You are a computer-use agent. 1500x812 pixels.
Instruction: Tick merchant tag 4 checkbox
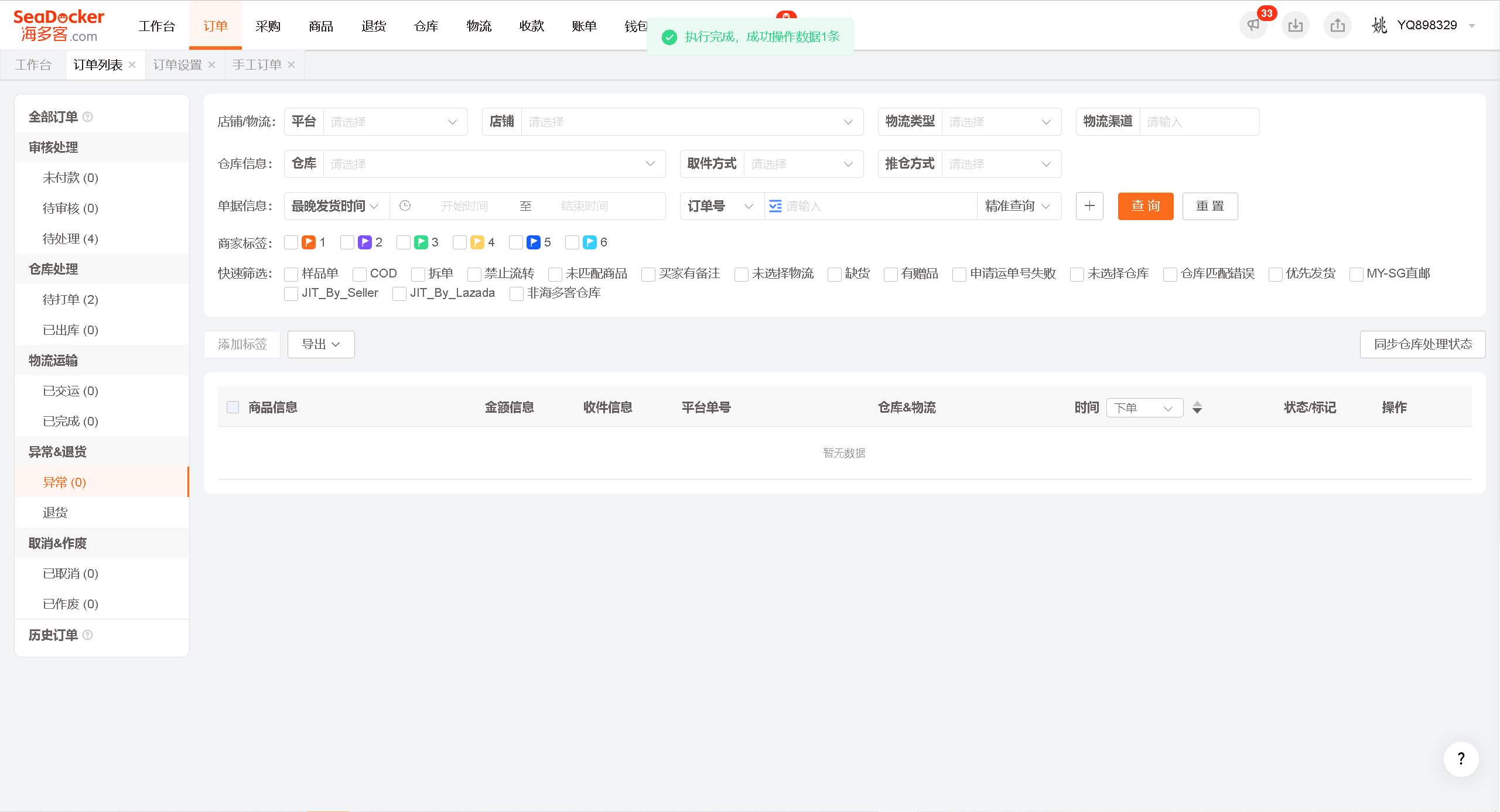(x=460, y=242)
